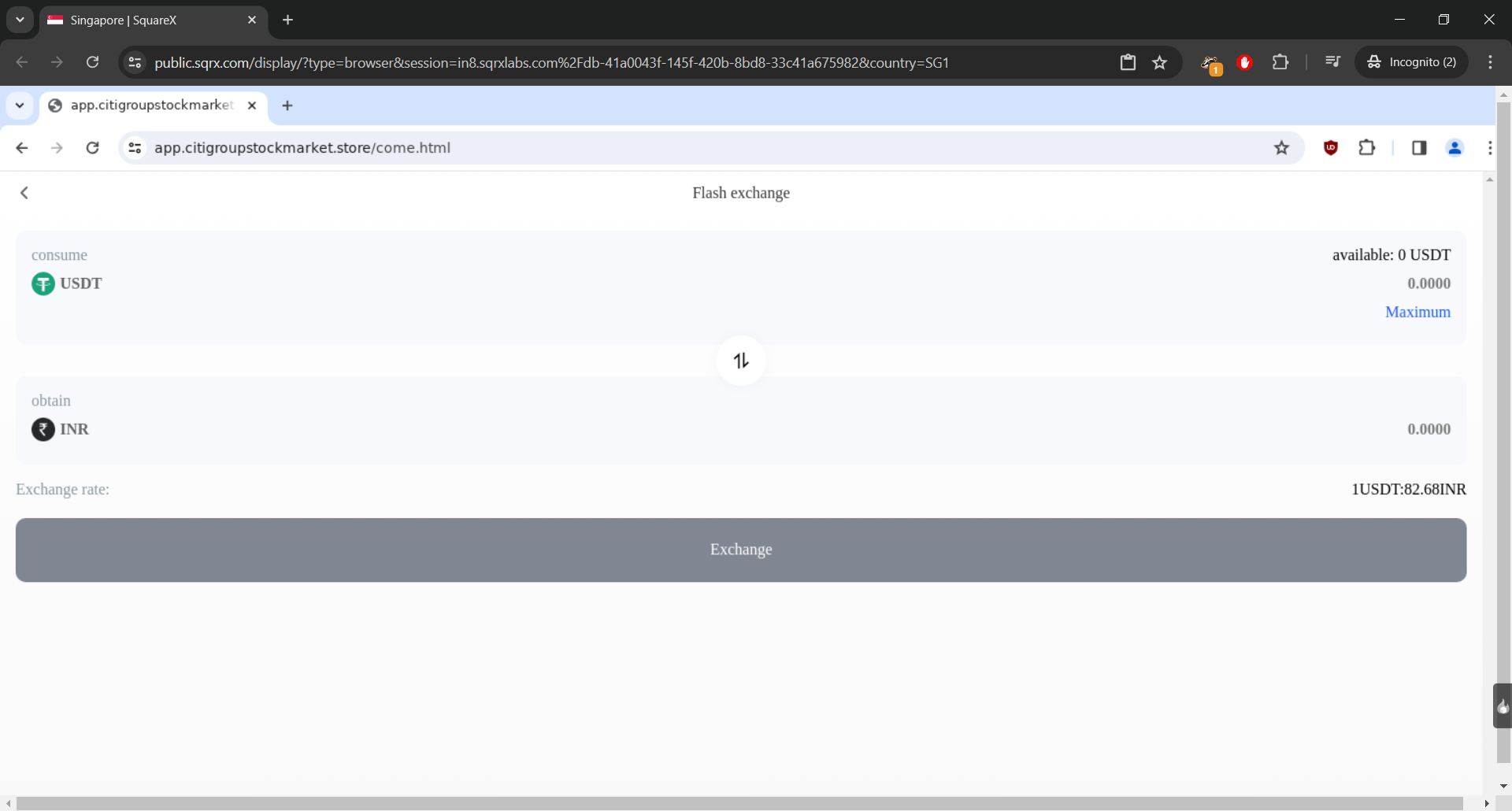Viewport: 1512px width, 811px height.
Task: Open the inner browser profile avatar
Action: click(1455, 148)
